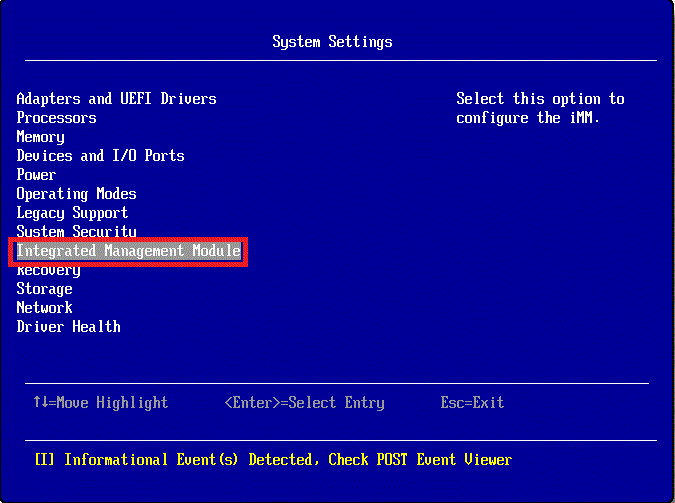Open the Memory settings entry
Image resolution: width=675 pixels, height=503 pixels.
click(x=40, y=137)
